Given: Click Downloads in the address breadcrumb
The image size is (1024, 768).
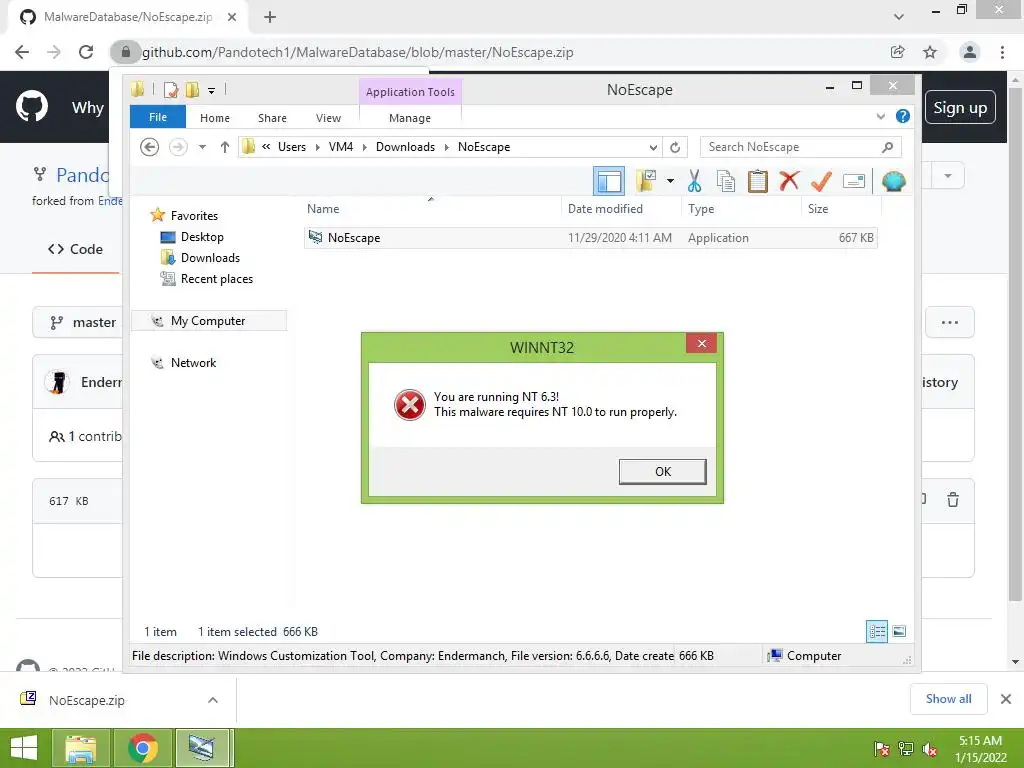Looking at the screenshot, I should tap(405, 147).
